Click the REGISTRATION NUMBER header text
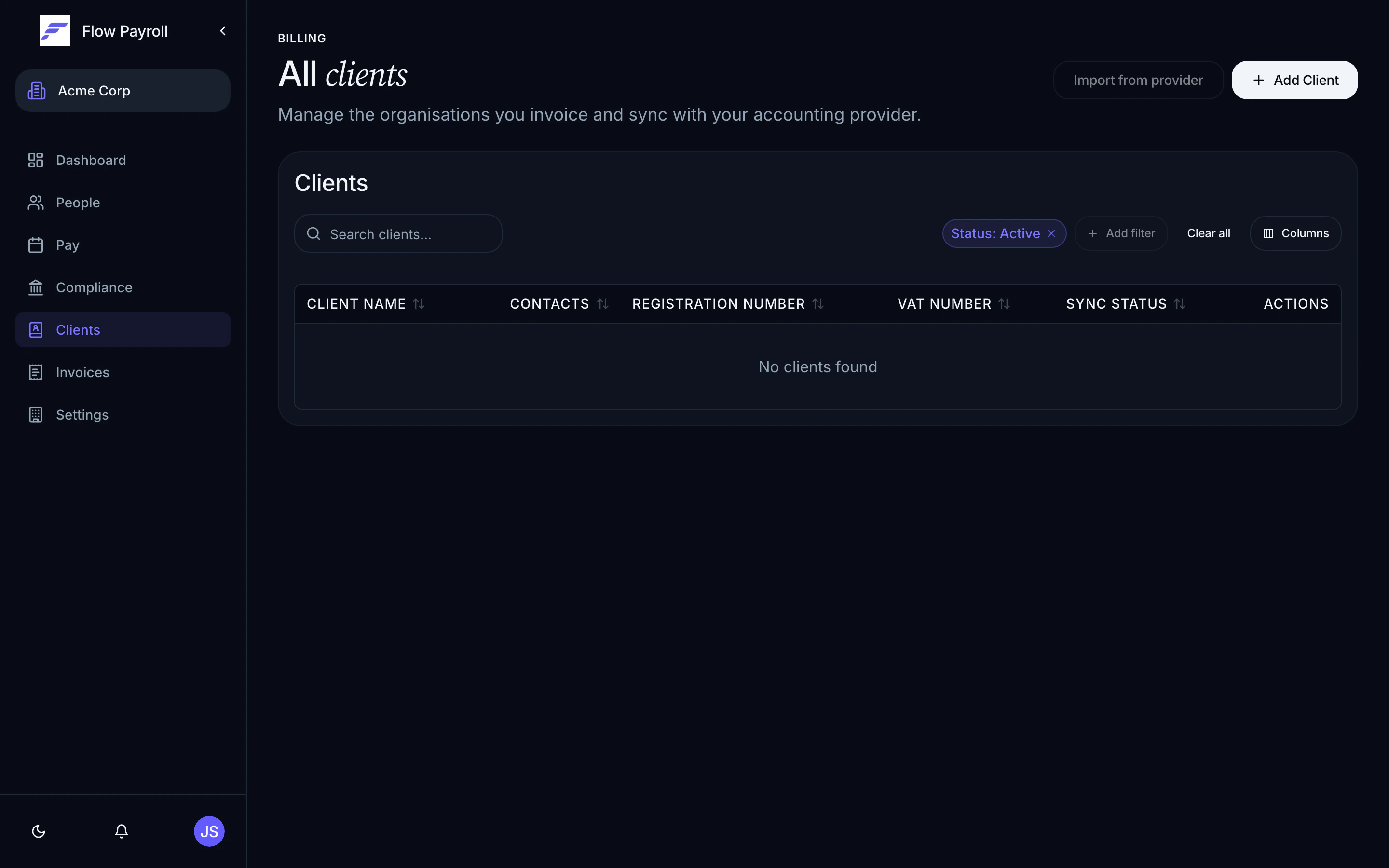Image resolution: width=1389 pixels, height=868 pixels. pos(719,304)
